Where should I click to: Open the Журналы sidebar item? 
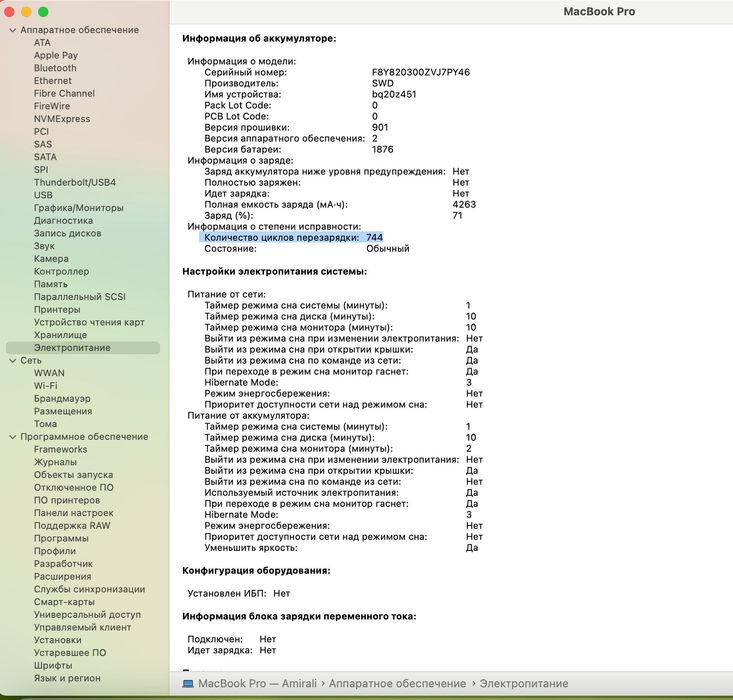[55, 462]
